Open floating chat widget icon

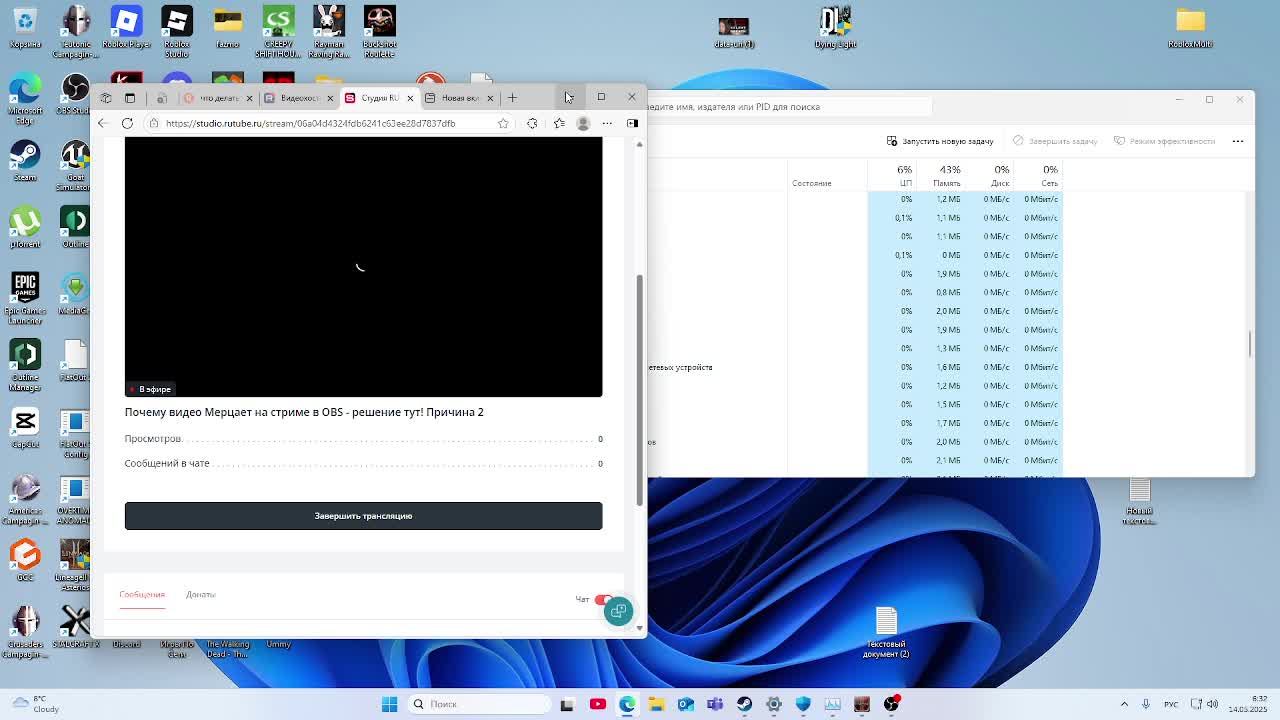(618, 611)
